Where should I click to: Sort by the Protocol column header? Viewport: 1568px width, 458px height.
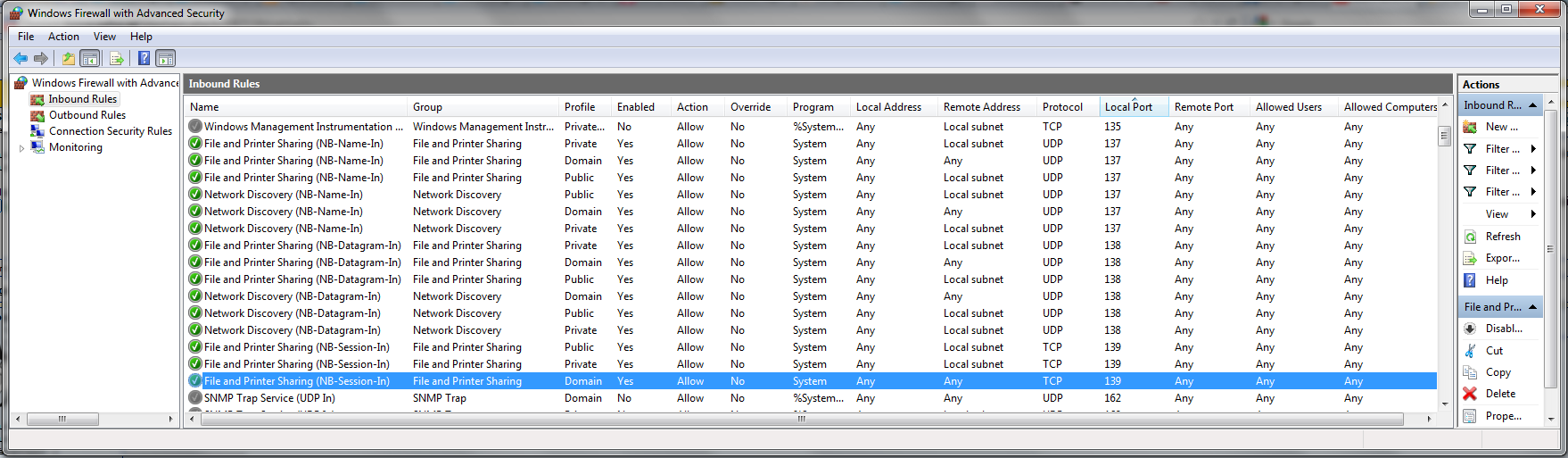1069,107
